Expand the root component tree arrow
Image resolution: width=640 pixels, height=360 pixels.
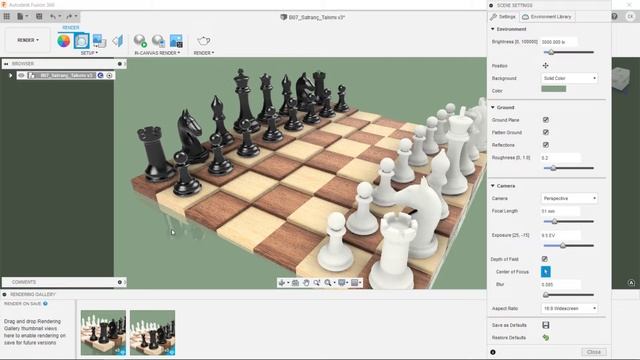[x=11, y=76]
